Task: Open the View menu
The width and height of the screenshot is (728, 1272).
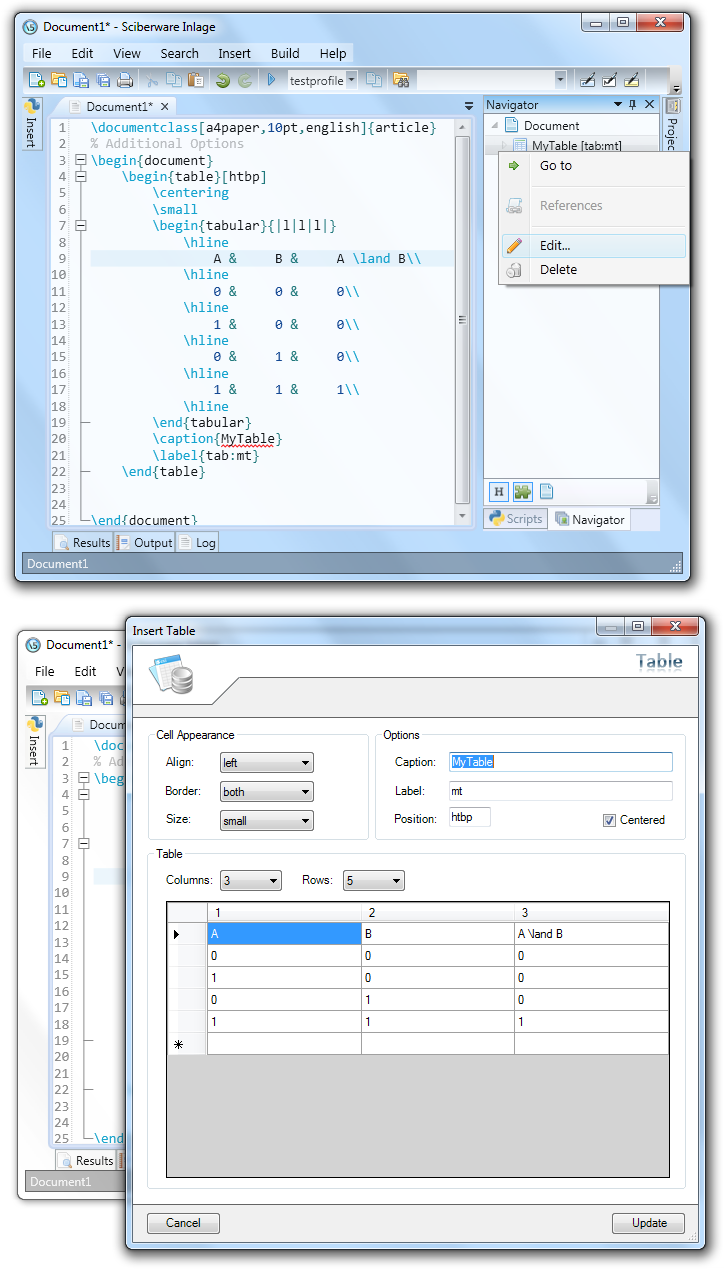Action: (x=127, y=53)
